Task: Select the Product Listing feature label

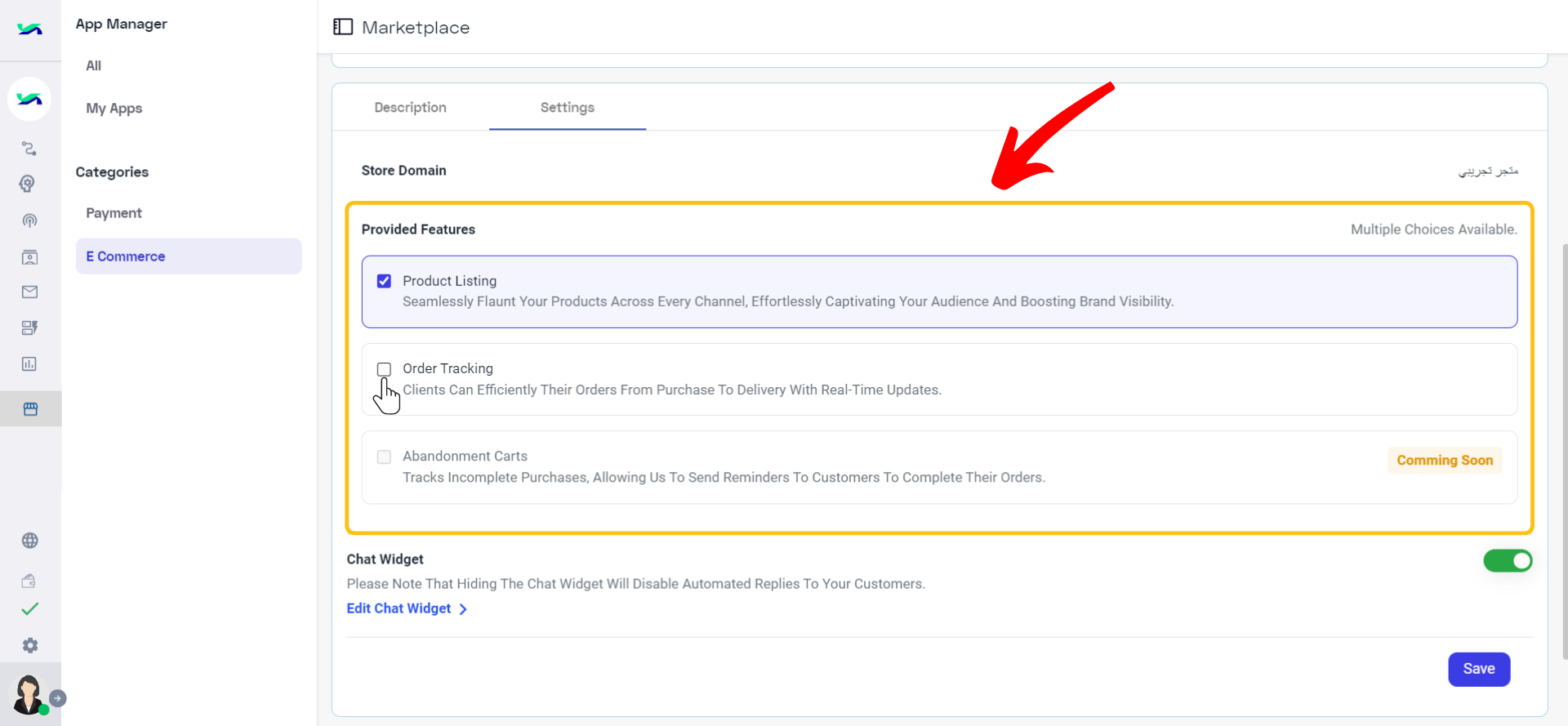Action: (449, 281)
